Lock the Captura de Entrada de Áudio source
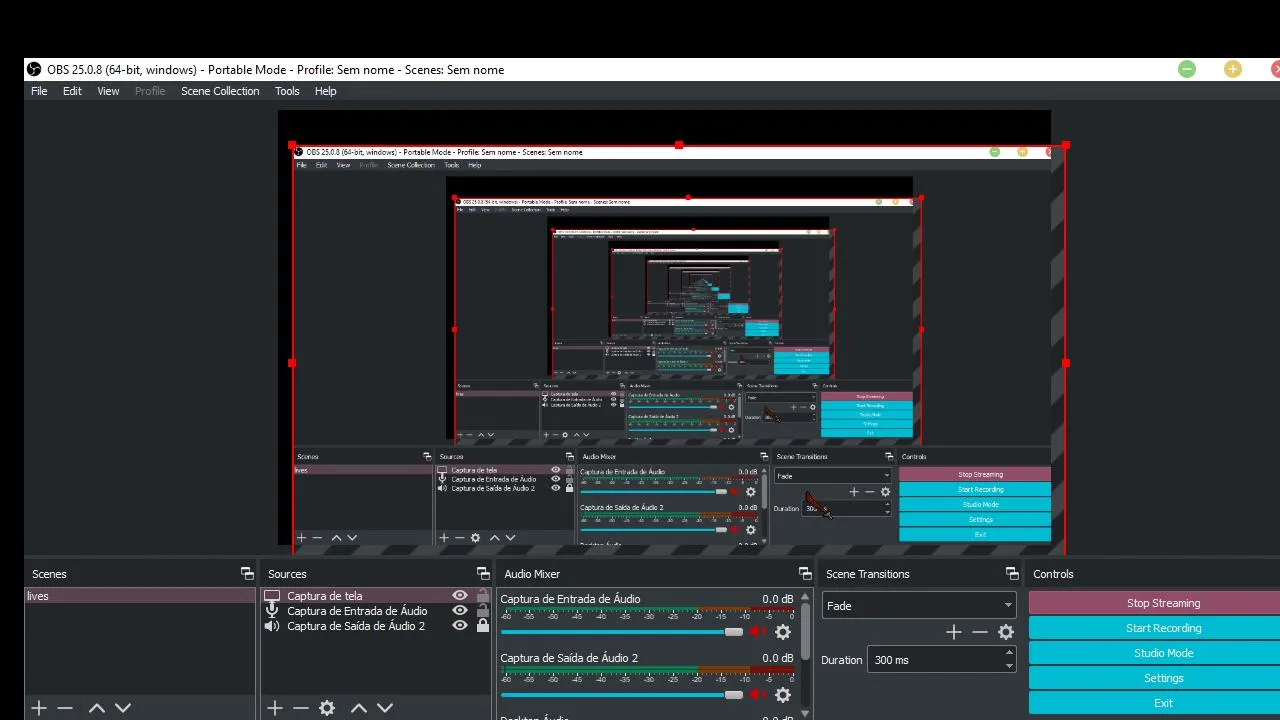Viewport: 1280px width, 720px height. click(x=483, y=611)
